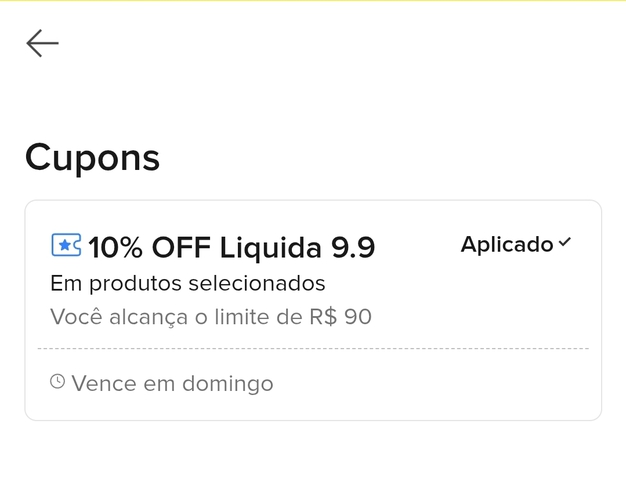
Task: Click the dashed divider in coupon card
Action: (x=313, y=349)
